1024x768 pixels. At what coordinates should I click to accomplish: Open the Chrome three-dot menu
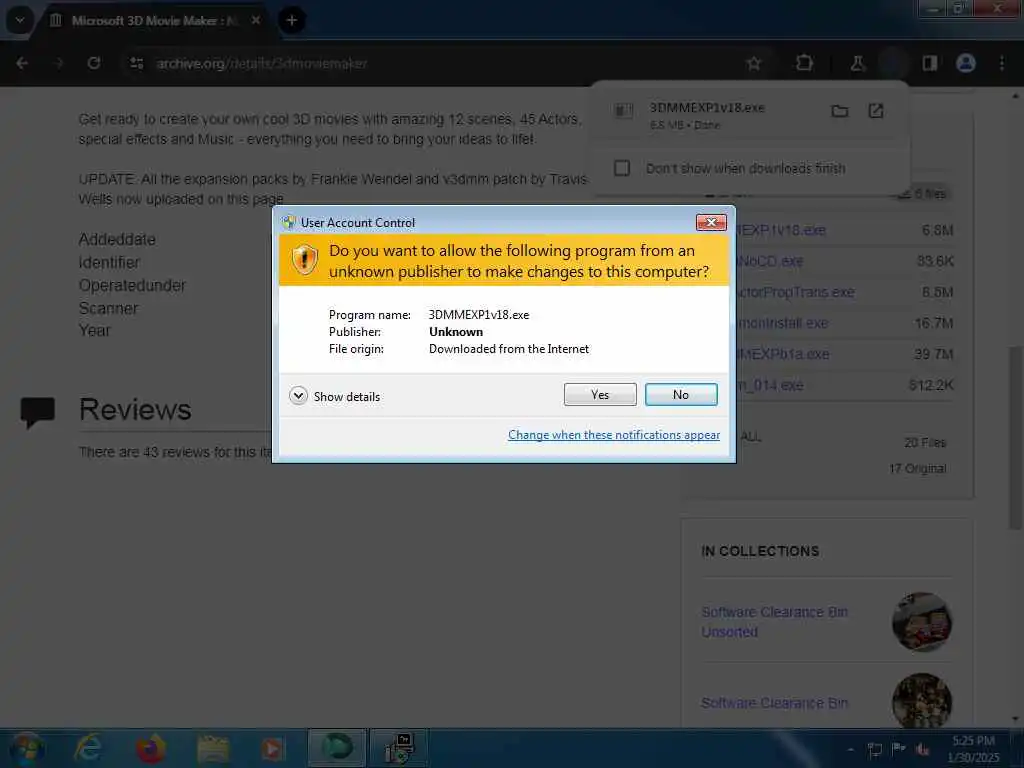1002,63
